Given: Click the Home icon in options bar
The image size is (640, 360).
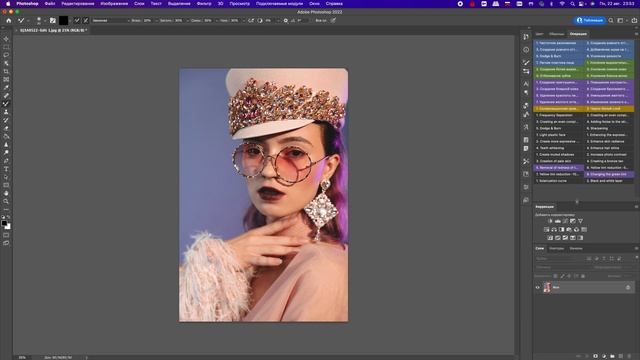Looking at the screenshot, I should pyautogui.click(x=9, y=20).
